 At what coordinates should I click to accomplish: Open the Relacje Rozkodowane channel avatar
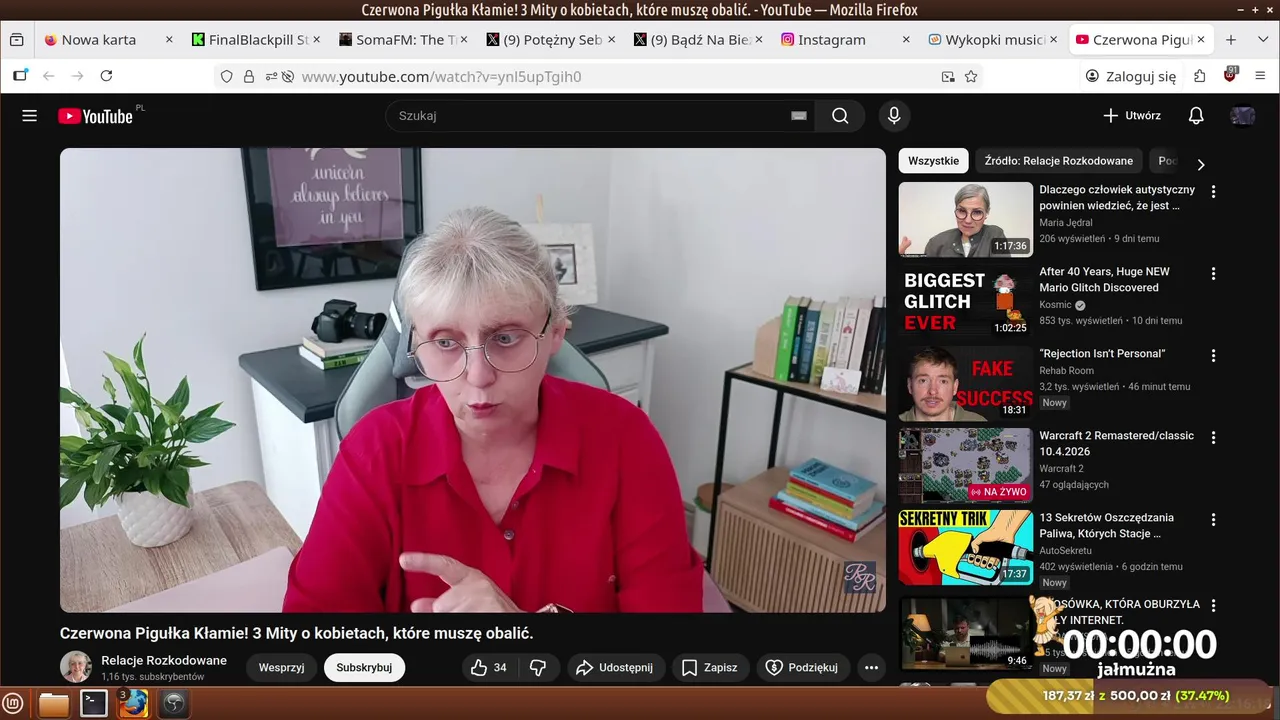tap(76, 667)
